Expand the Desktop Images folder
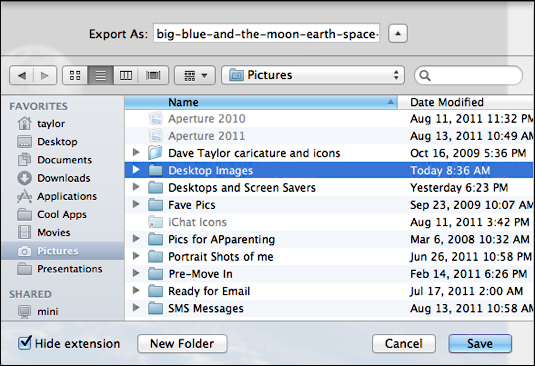535x366 pixels. pyautogui.click(x=136, y=169)
